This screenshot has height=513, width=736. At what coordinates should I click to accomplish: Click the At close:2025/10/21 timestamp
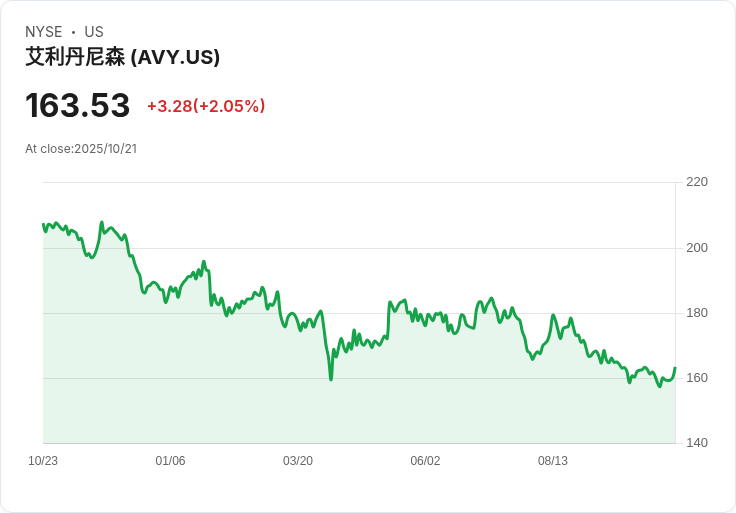pyautogui.click(x=81, y=149)
